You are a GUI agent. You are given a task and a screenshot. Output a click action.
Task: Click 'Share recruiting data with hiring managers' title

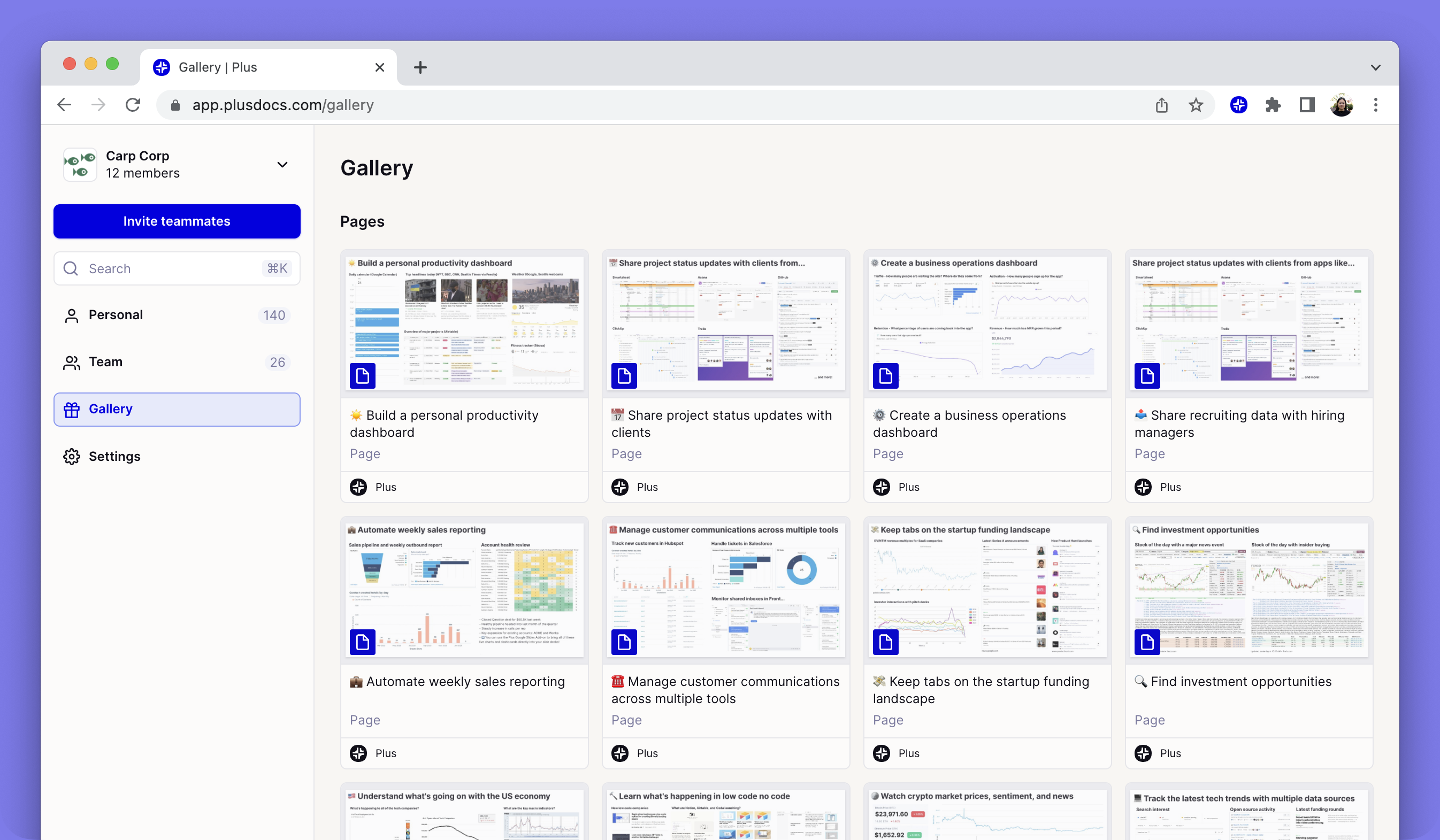click(1239, 423)
